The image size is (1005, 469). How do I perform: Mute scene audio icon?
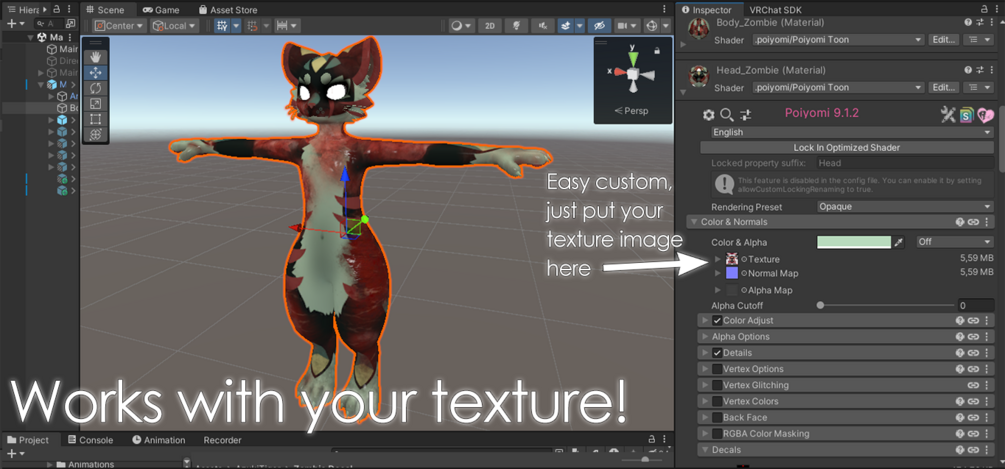(x=544, y=26)
